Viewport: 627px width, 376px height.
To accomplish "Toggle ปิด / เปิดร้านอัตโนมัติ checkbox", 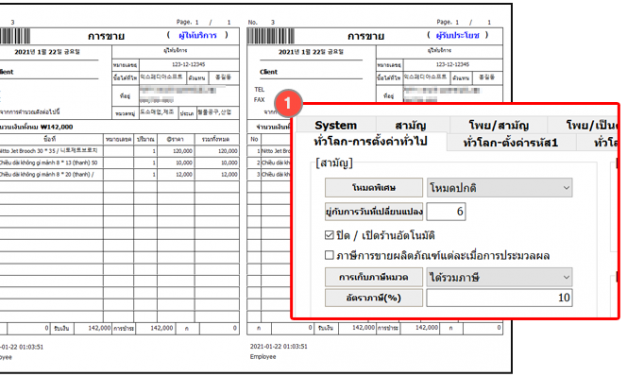I will pyautogui.click(x=329, y=235).
